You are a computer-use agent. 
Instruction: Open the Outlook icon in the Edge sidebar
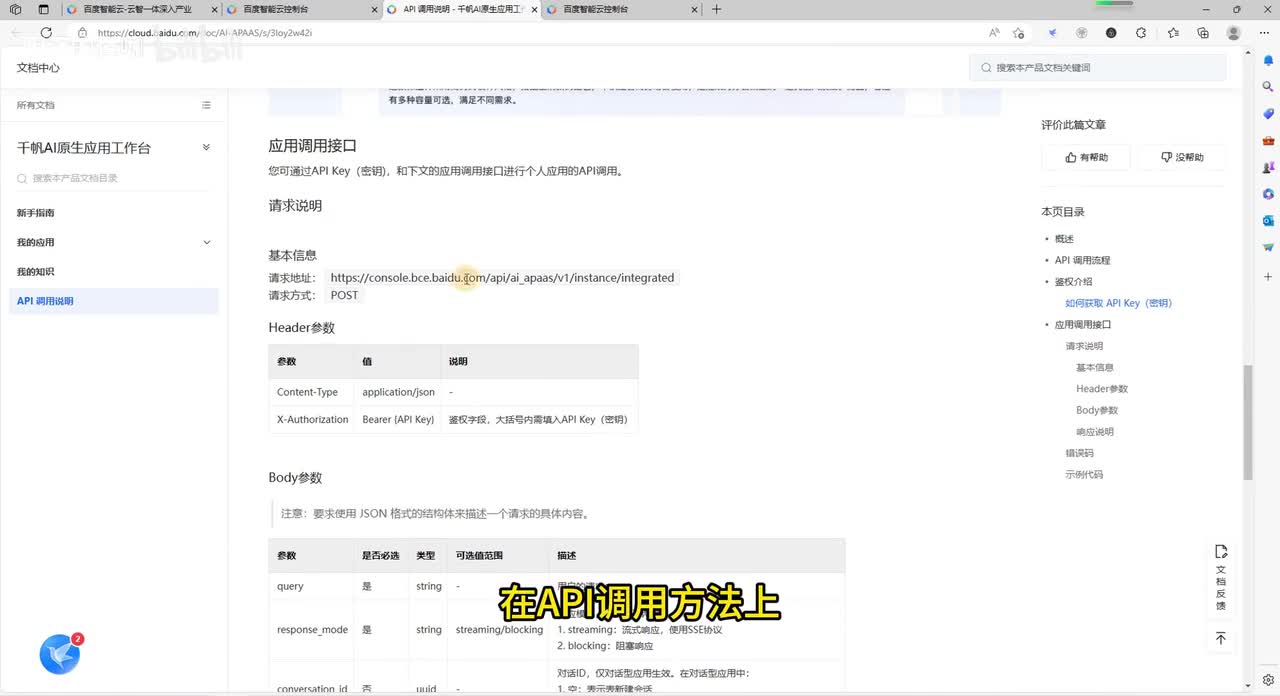point(1268,220)
